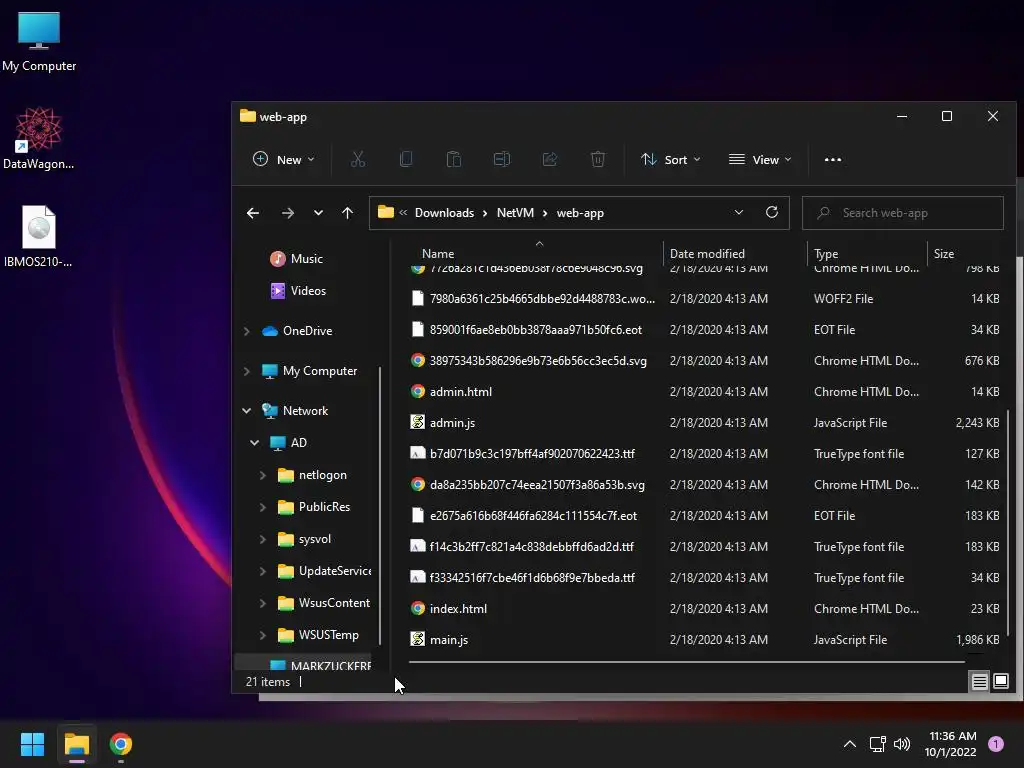Click the Share icon in toolbar
This screenshot has height=768, width=1024.
coord(550,159)
